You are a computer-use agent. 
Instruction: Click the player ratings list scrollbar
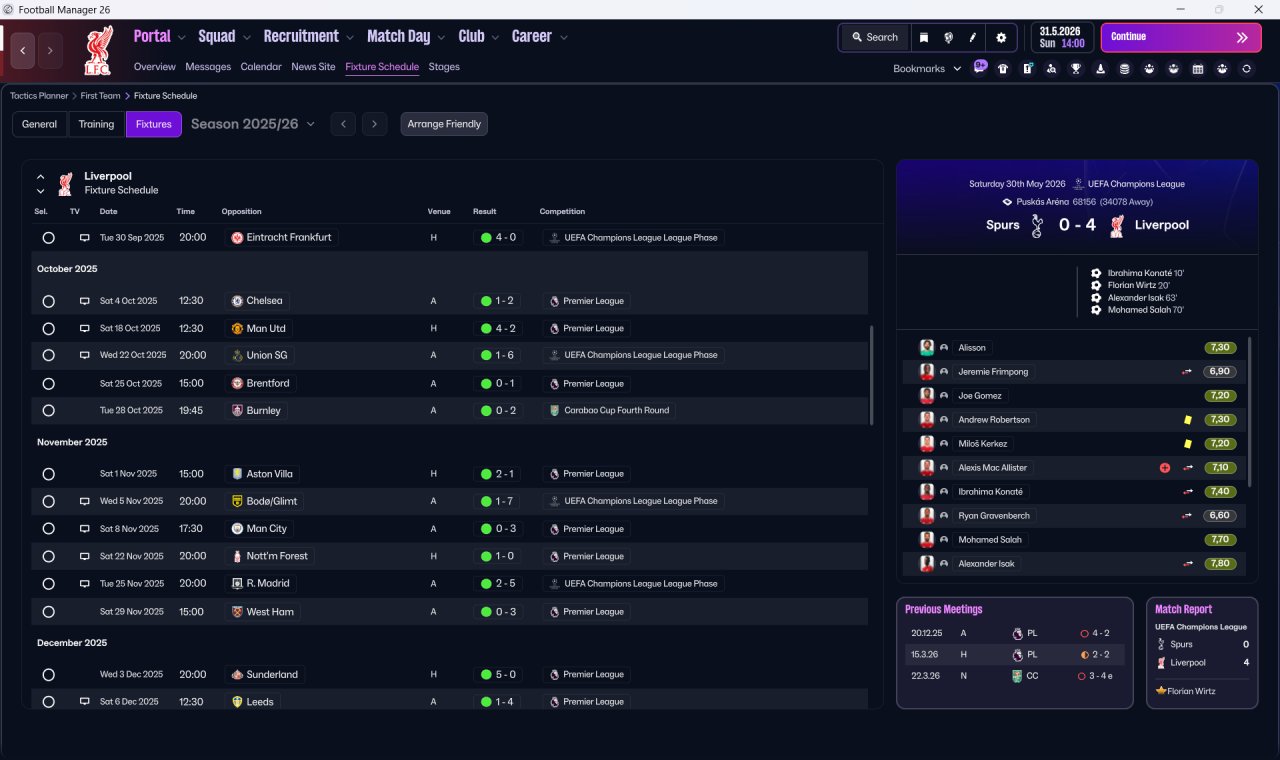pos(1250,412)
